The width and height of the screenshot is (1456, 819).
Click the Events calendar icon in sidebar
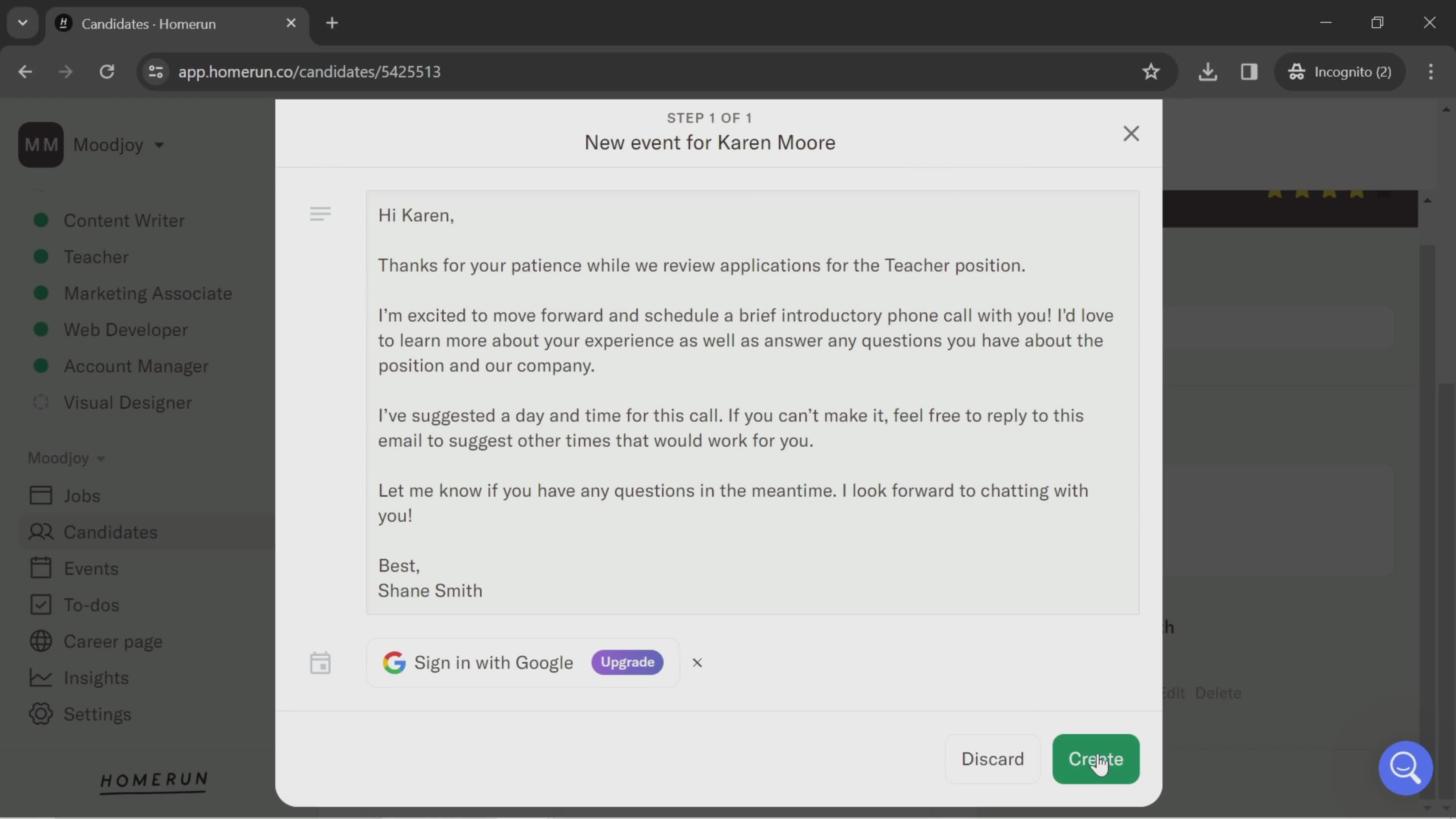click(x=41, y=568)
